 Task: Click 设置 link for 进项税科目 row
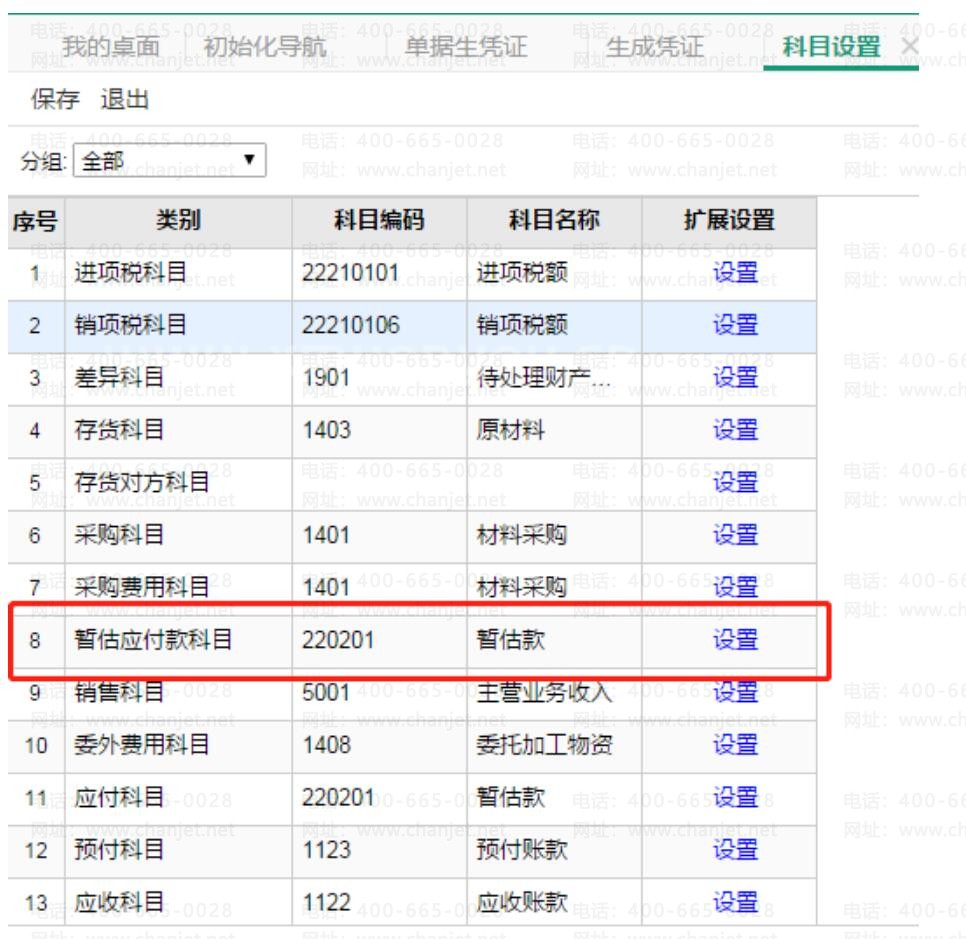(x=735, y=272)
